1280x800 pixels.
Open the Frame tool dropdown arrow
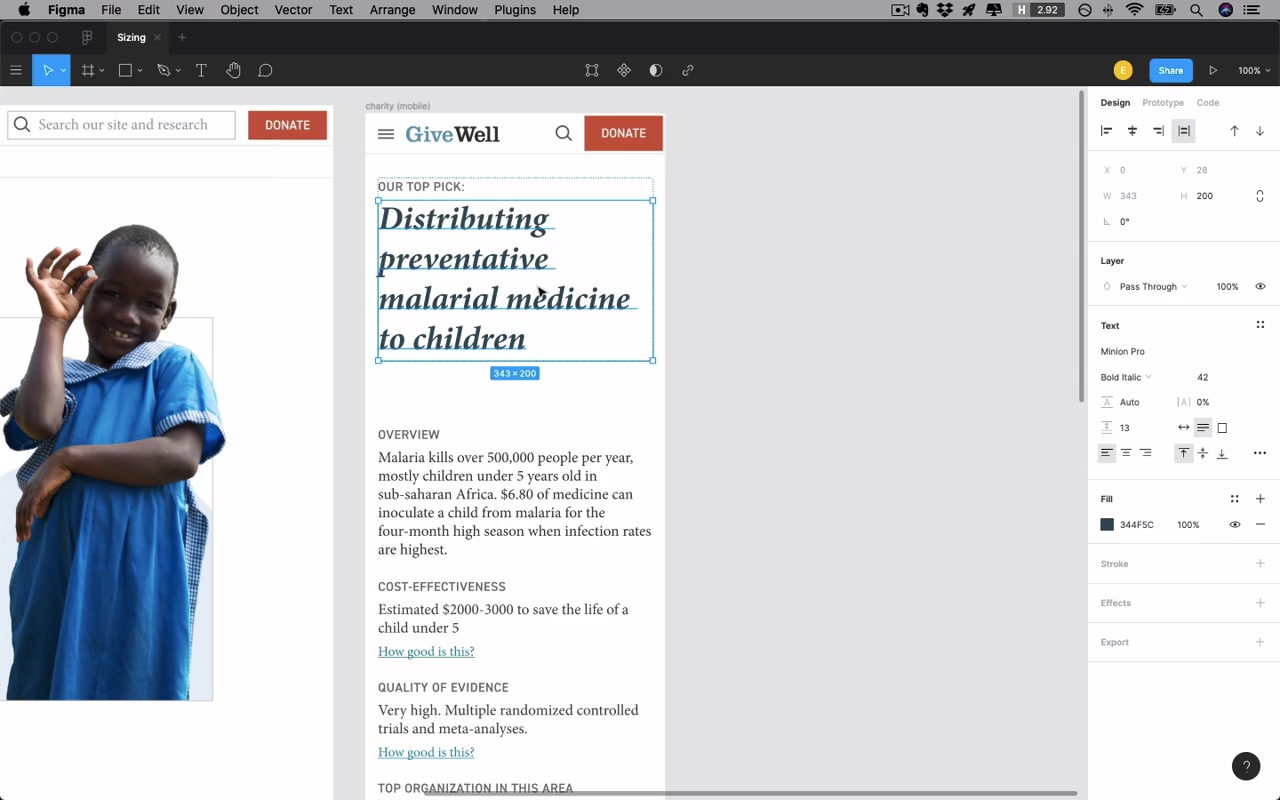(102, 71)
